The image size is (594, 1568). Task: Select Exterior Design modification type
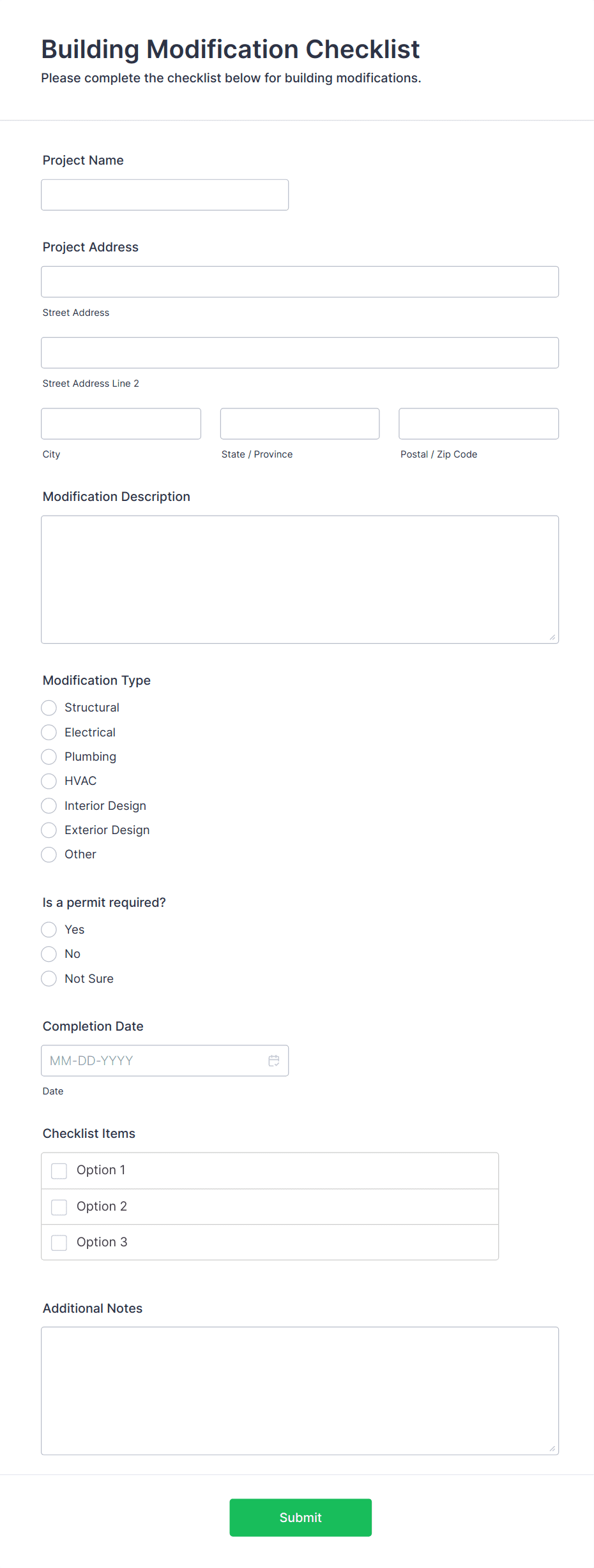pos(49,830)
